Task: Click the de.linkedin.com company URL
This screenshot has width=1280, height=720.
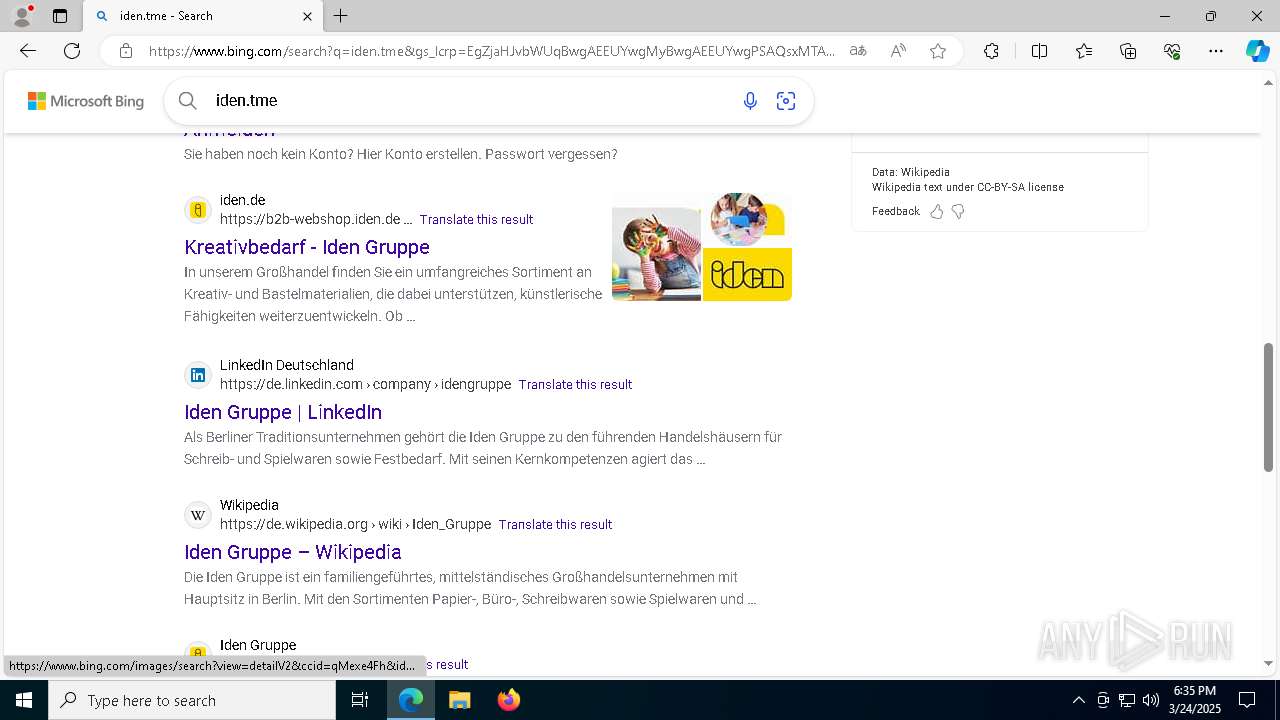Action: (x=365, y=384)
